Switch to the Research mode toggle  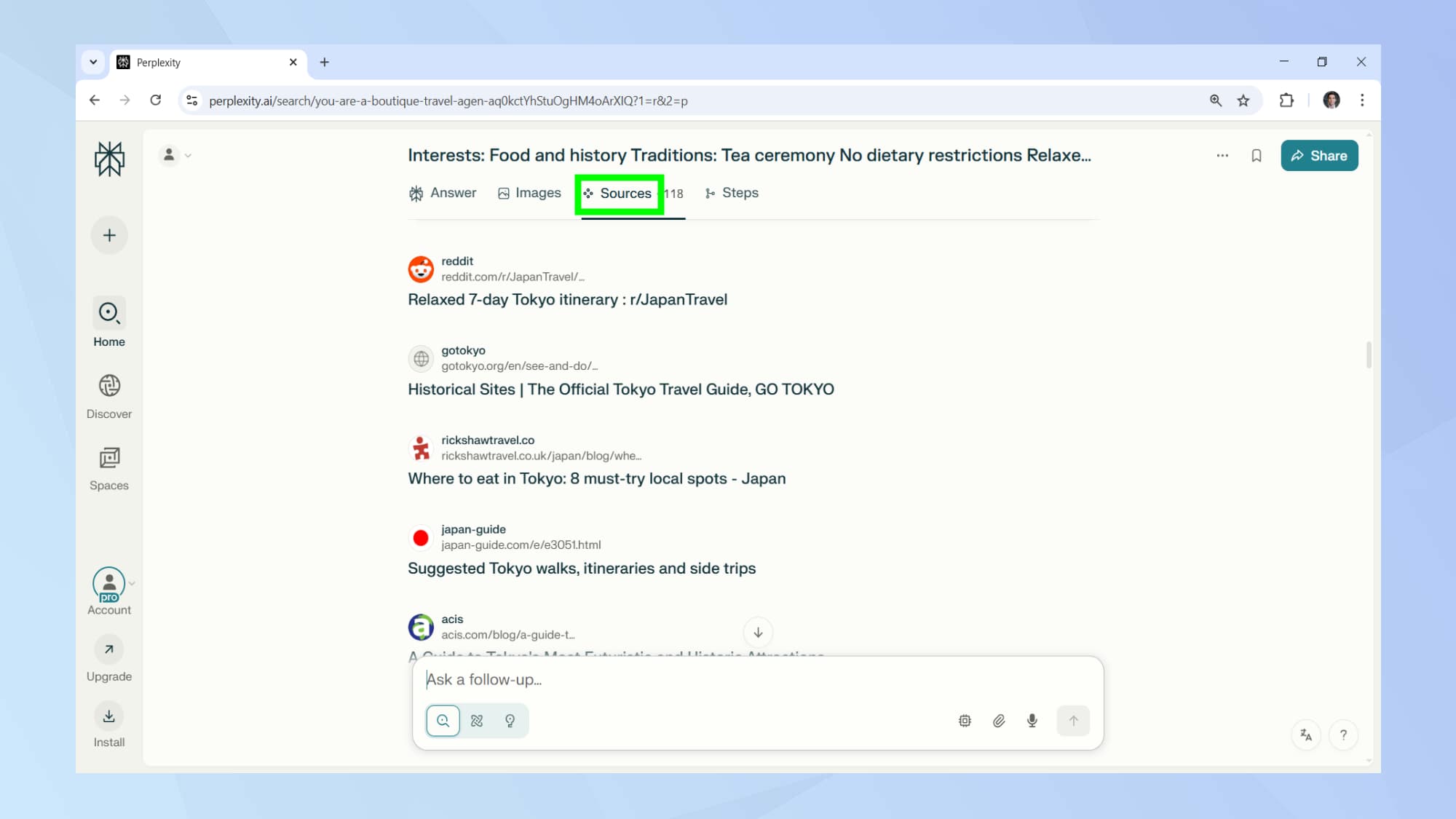(477, 721)
